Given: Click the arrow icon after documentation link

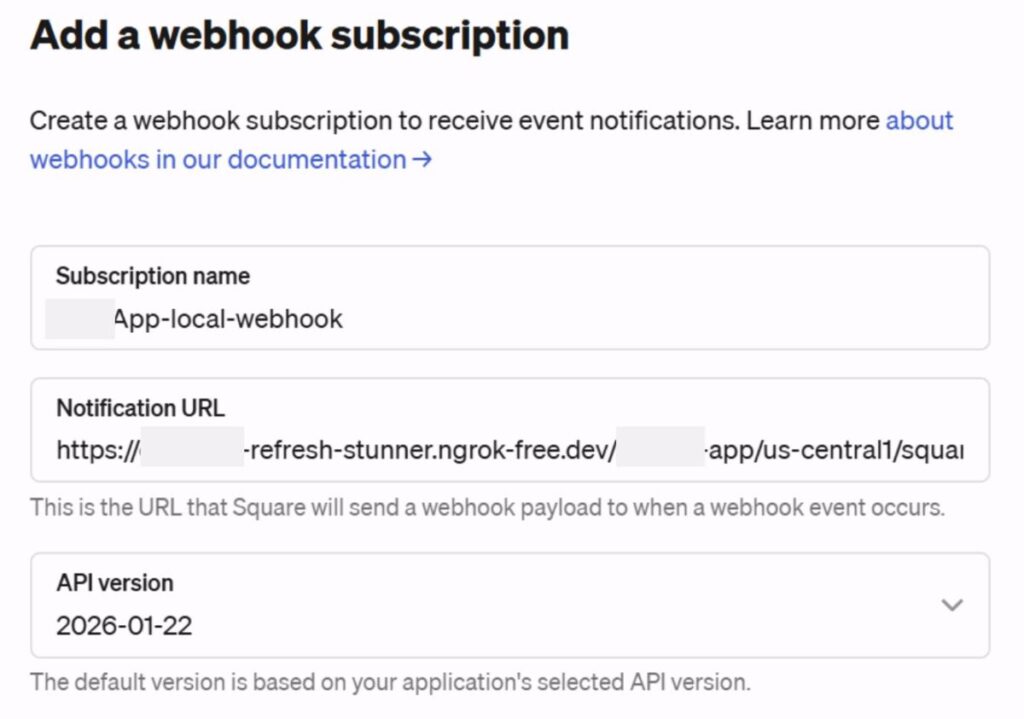Looking at the screenshot, I should point(422,160).
